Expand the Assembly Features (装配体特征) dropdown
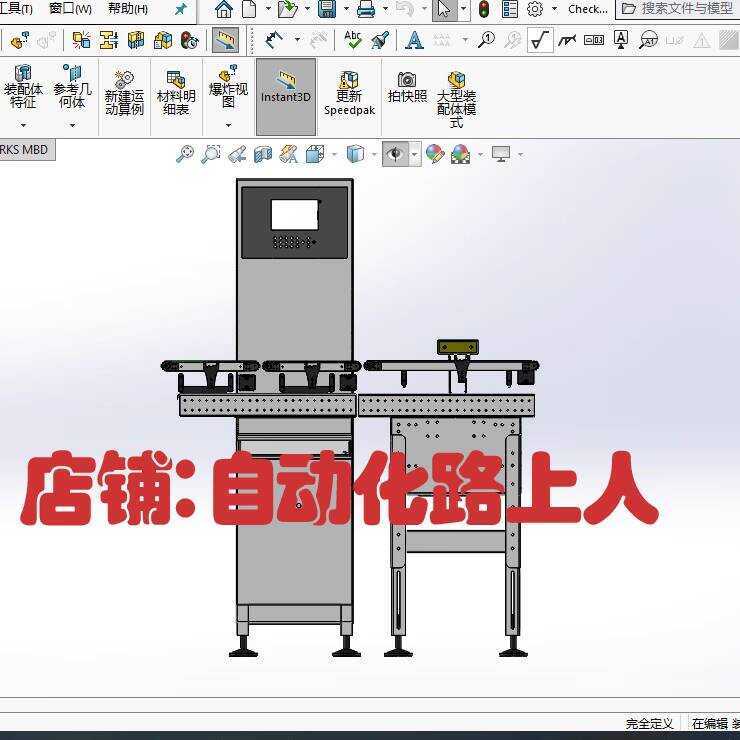 23,125
